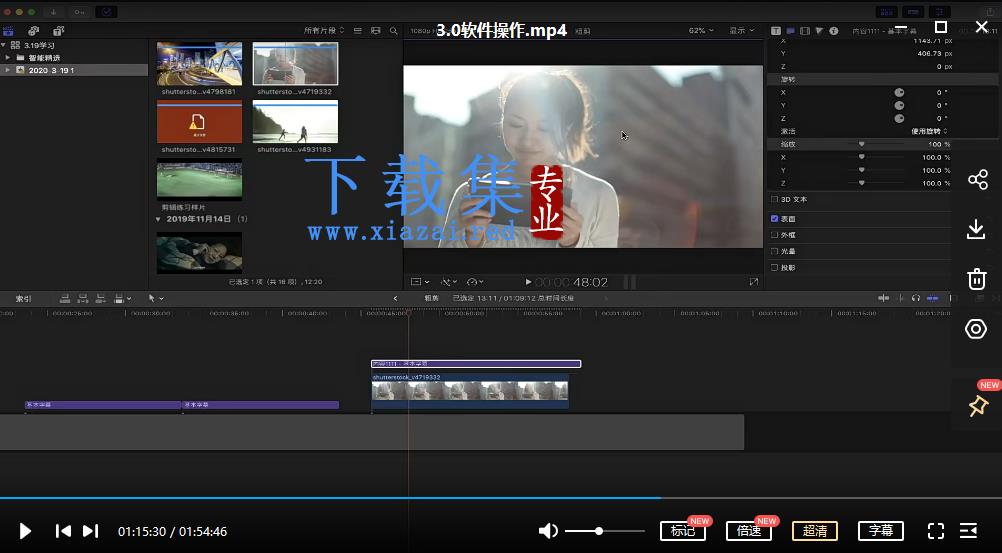Enable the 光晕 glow checkbox
Viewport: 1002px width, 553px height.
coord(775,251)
